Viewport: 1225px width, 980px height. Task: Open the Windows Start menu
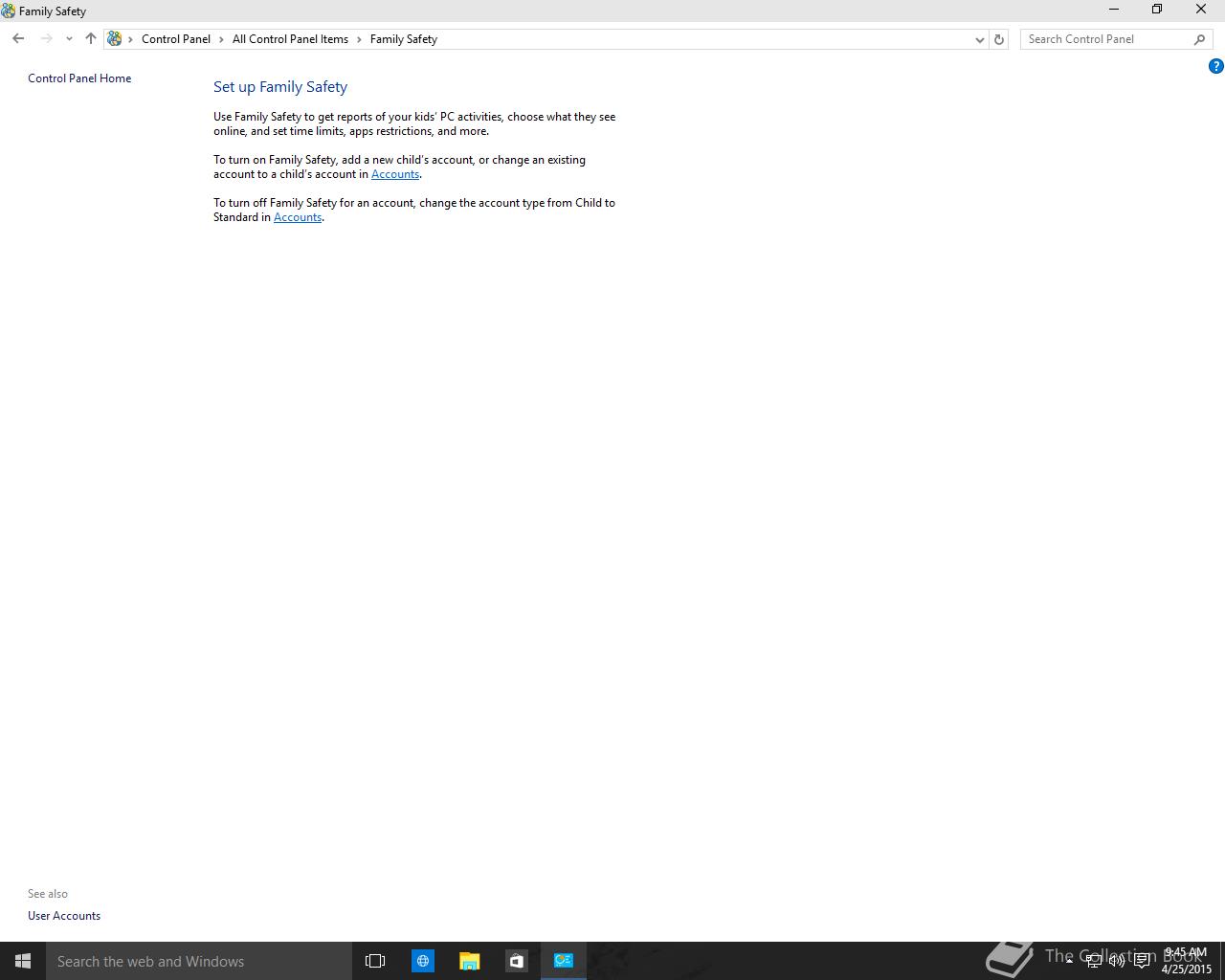23,961
